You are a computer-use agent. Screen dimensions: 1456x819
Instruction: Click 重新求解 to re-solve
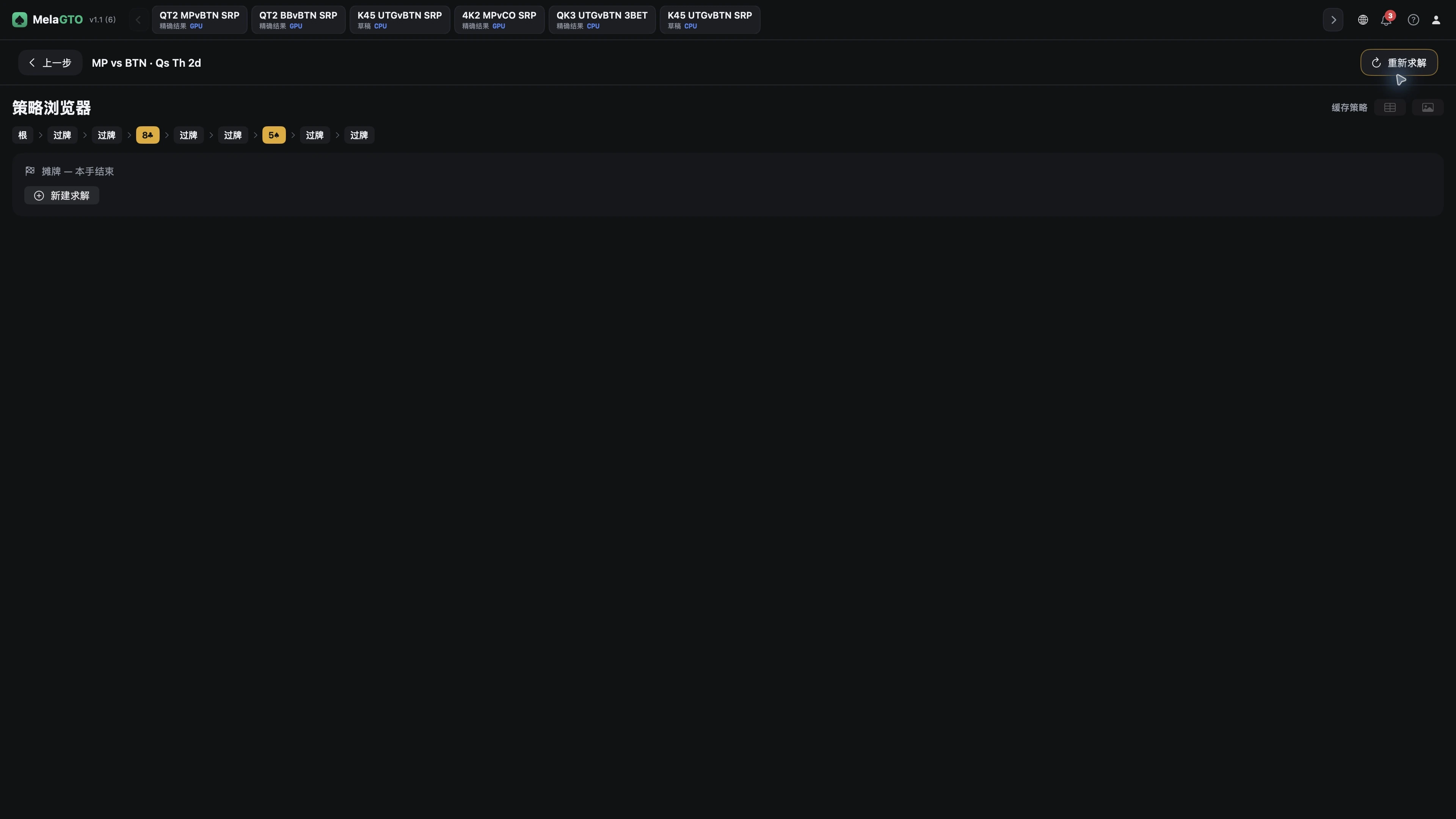(1399, 63)
